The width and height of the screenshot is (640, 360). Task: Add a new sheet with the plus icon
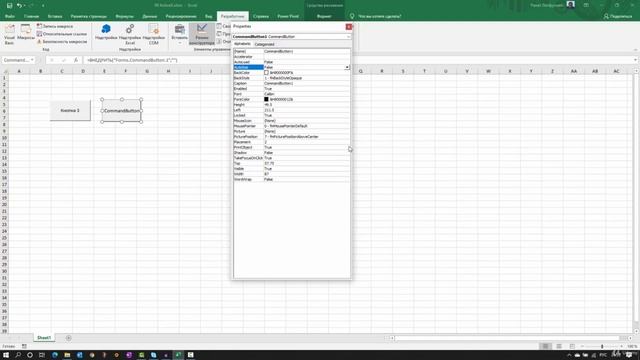point(69,338)
